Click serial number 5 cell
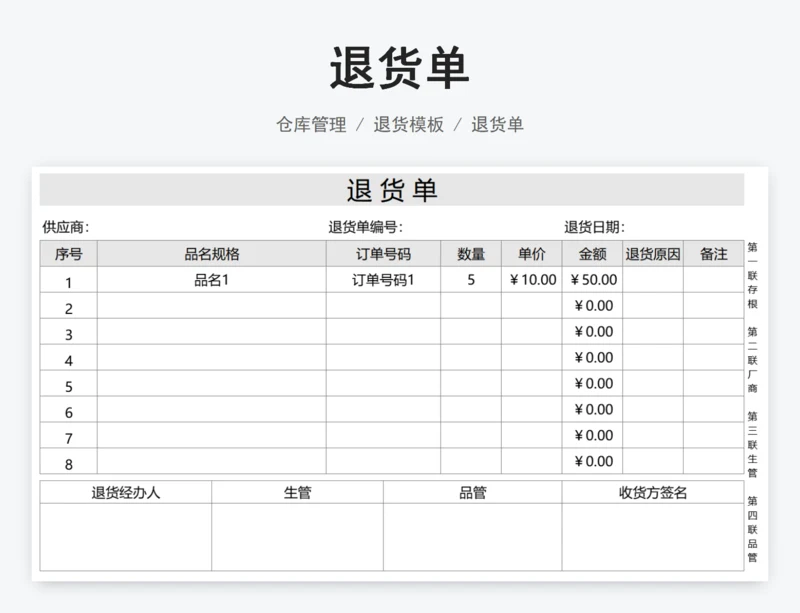 coord(68,383)
